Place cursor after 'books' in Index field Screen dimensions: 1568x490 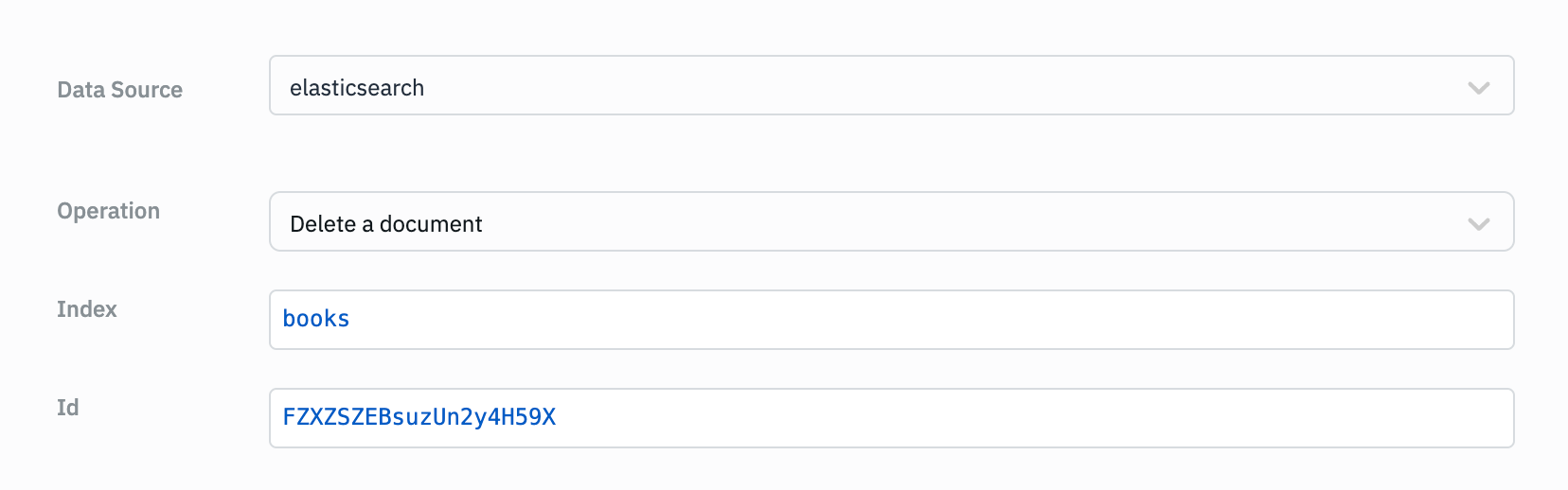click(351, 320)
